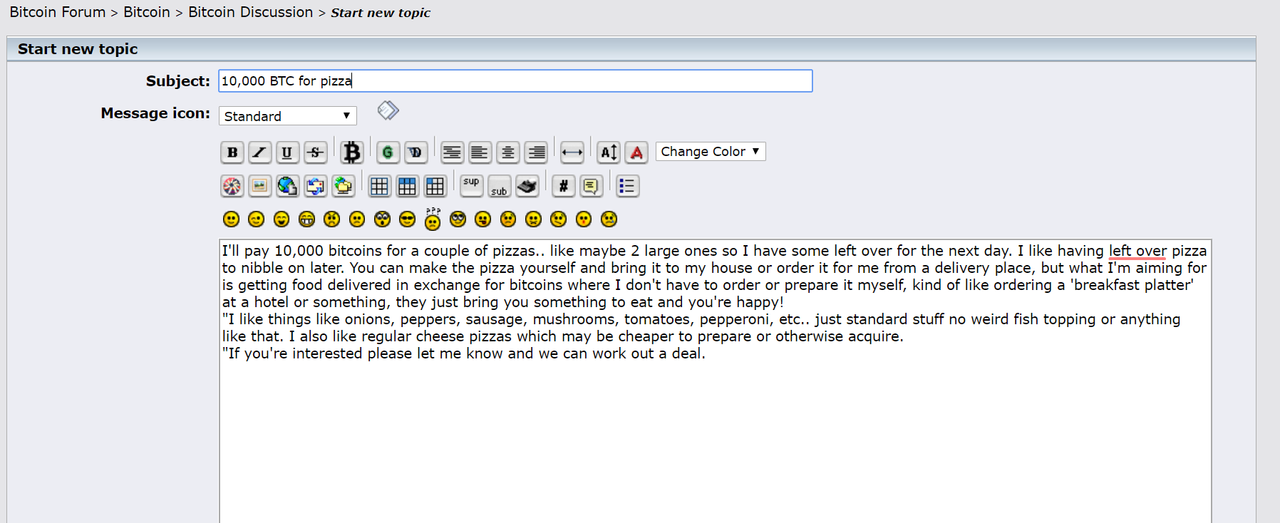This screenshot has width=1280, height=523.
Task: Insert horizontal rule
Action: [572, 152]
